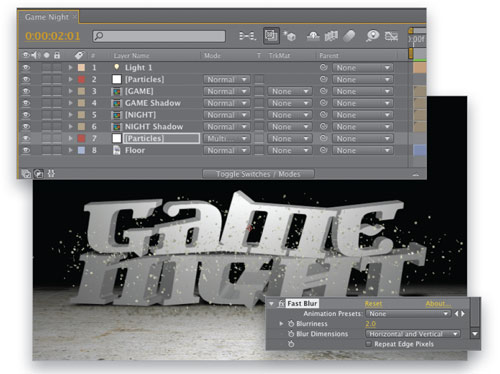Expand Layer Switches pane bottom icon

[x=26, y=174]
